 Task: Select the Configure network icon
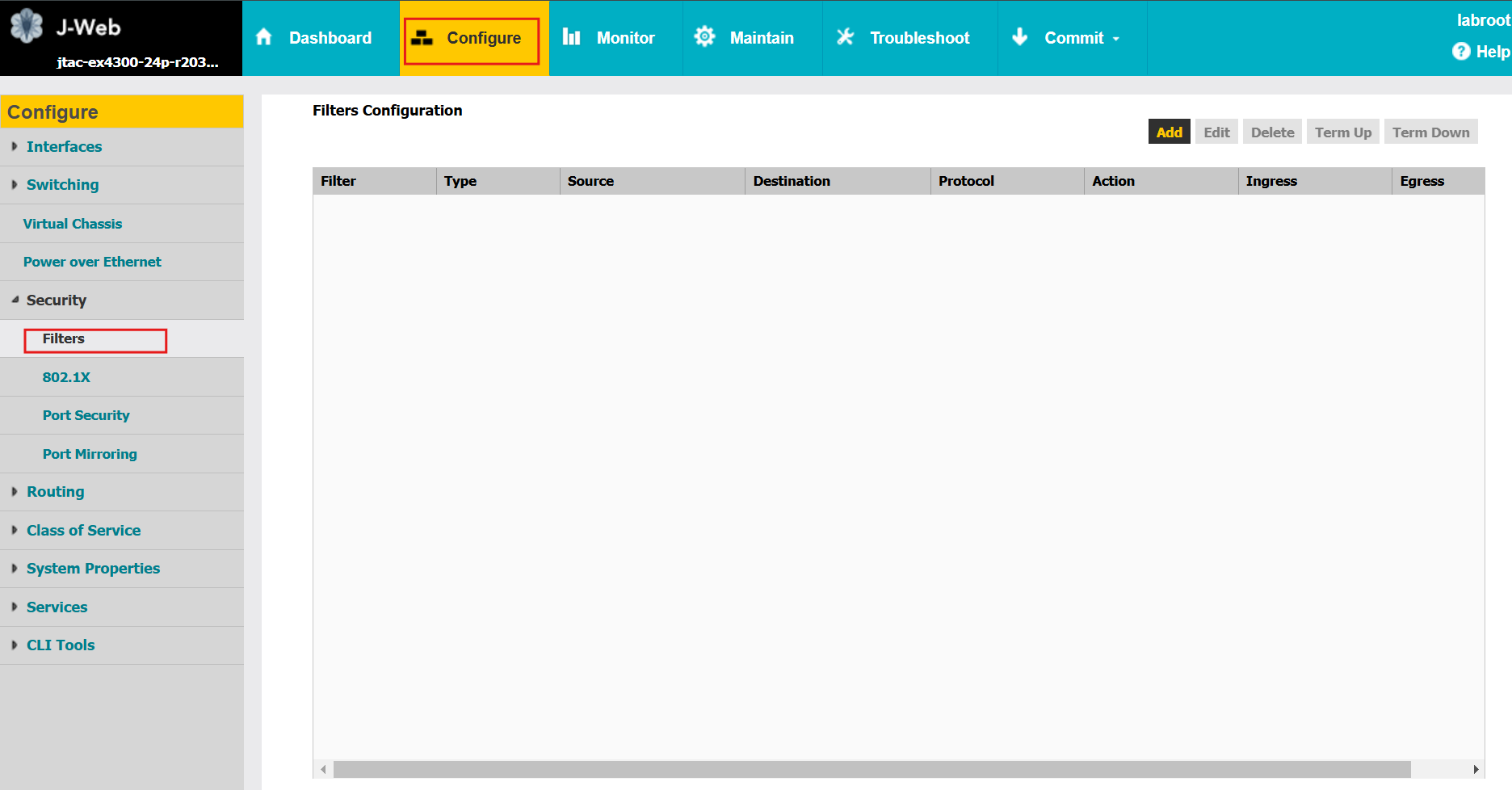click(421, 37)
